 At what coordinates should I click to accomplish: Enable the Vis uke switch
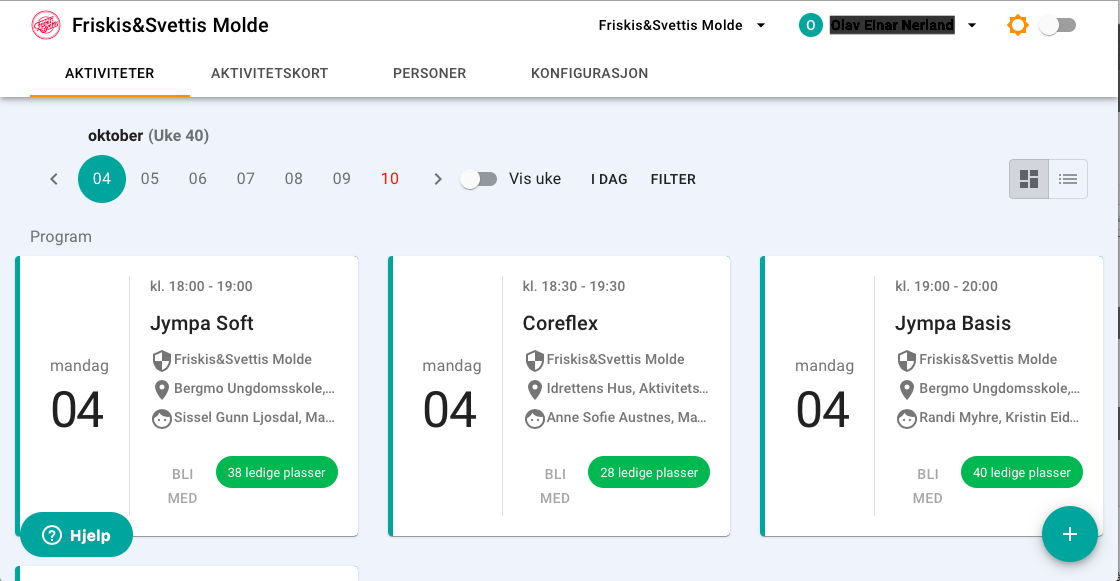point(479,179)
